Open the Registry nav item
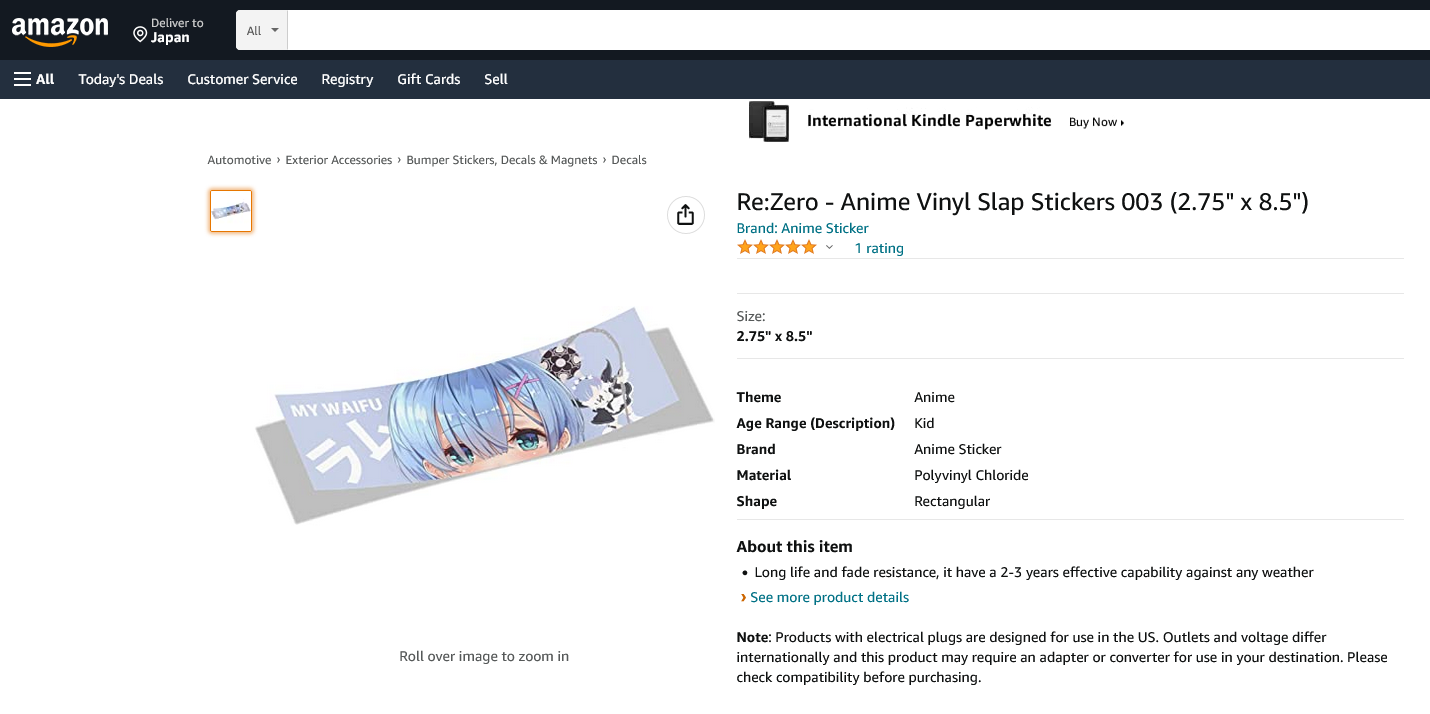Viewport: 1430px width, 714px height. [x=347, y=79]
